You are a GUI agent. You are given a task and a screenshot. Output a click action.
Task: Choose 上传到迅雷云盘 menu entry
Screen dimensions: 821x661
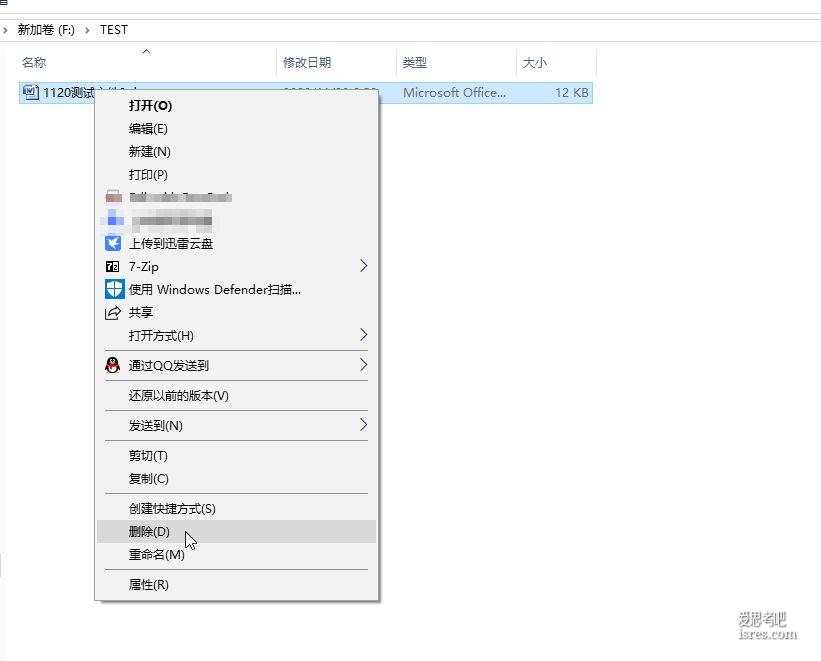[236, 244]
